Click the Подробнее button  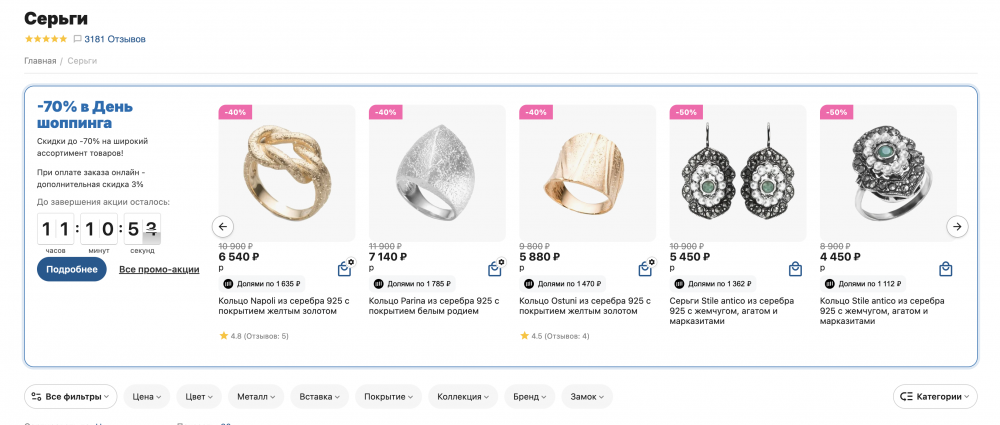pyautogui.click(x=71, y=269)
